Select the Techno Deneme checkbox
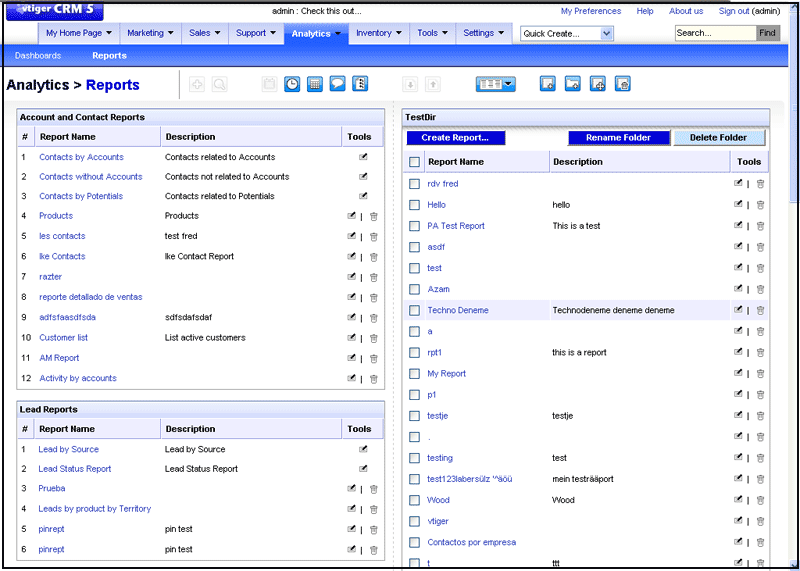This screenshot has height=571, width=800. [x=414, y=310]
